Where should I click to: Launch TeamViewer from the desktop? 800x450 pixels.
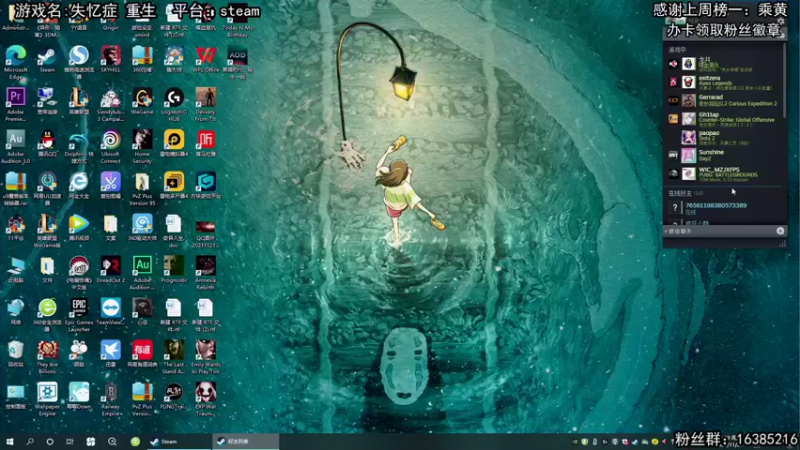coord(110,312)
